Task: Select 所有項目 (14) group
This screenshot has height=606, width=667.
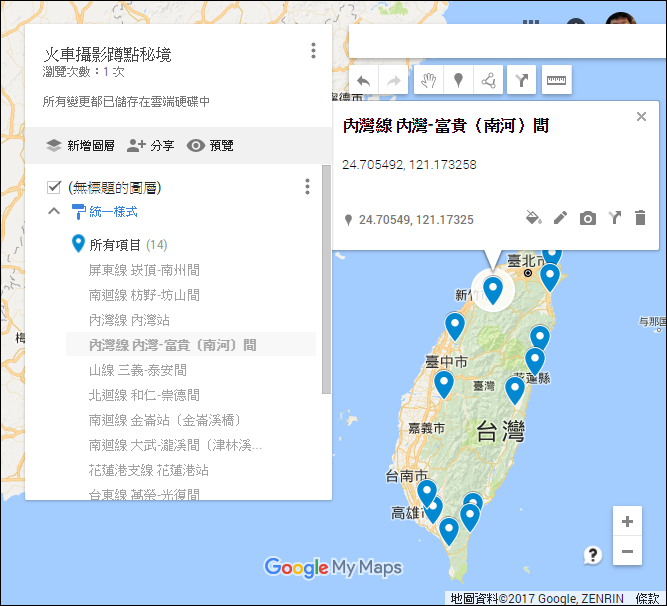Action: click(x=120, y=245)
